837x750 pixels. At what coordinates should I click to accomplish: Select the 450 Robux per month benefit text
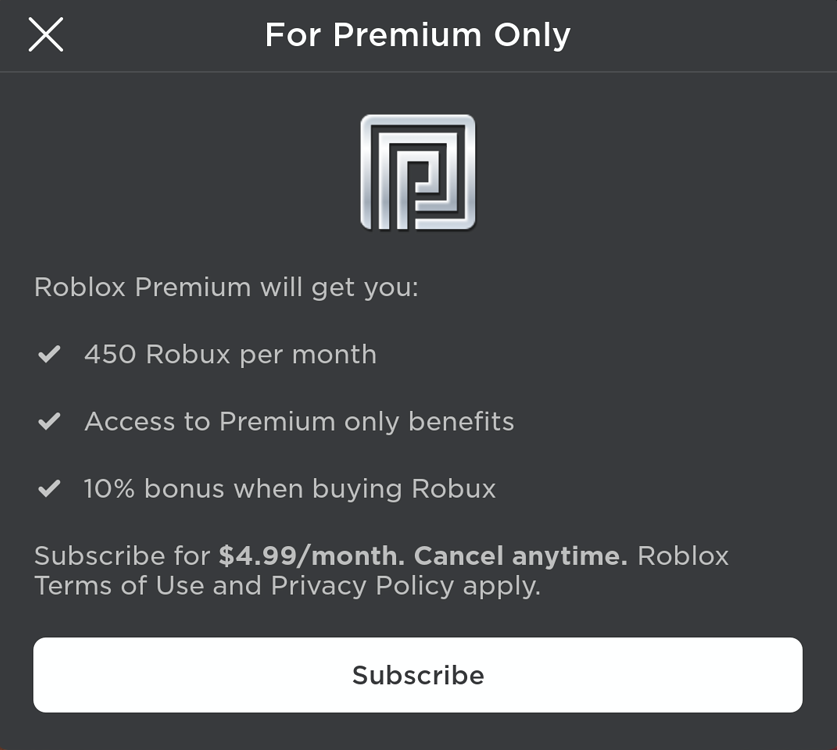pyautogui.click(x=231, y=354)
